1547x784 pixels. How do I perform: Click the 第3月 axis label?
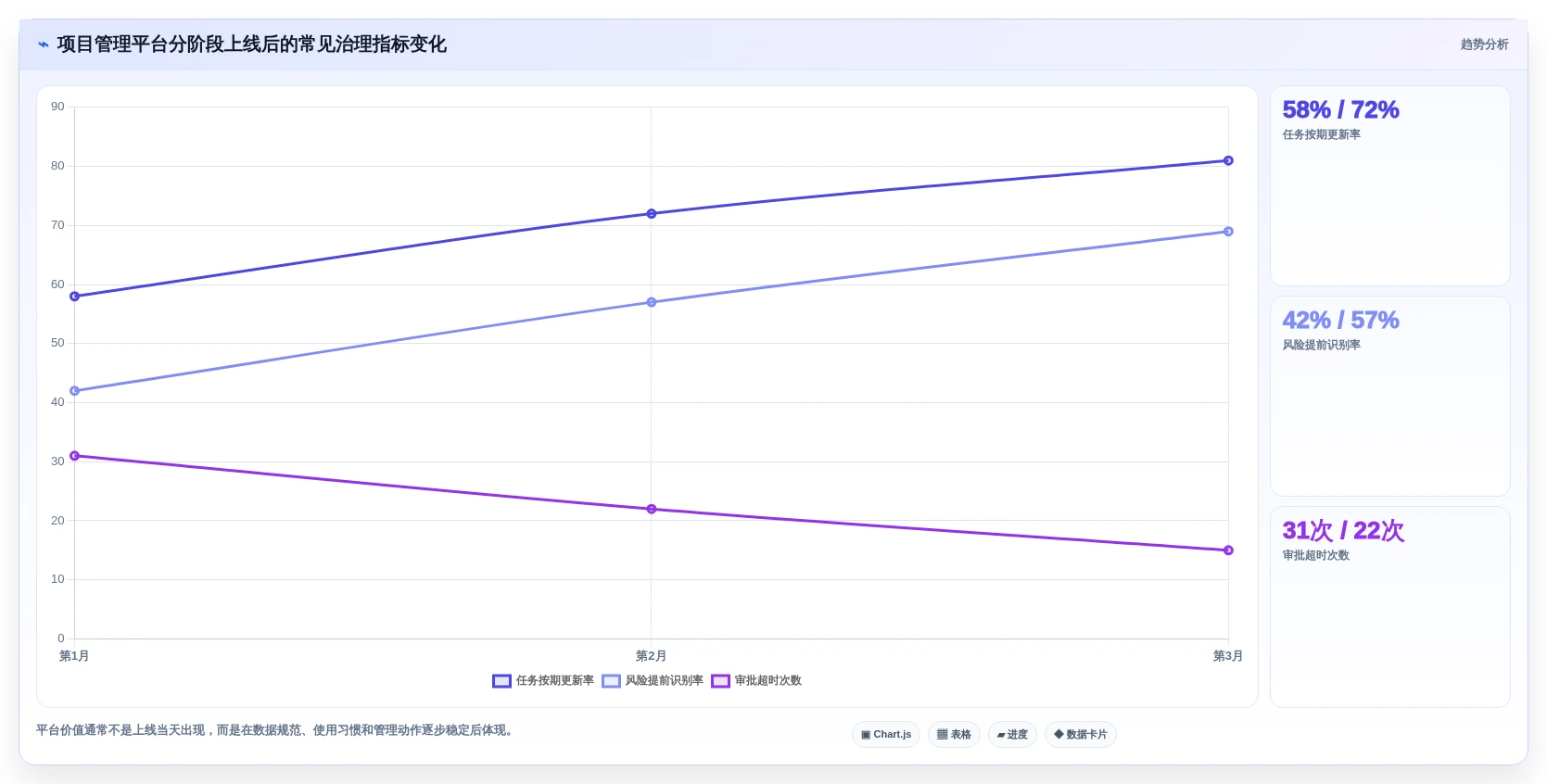[x=1228, y=656]
